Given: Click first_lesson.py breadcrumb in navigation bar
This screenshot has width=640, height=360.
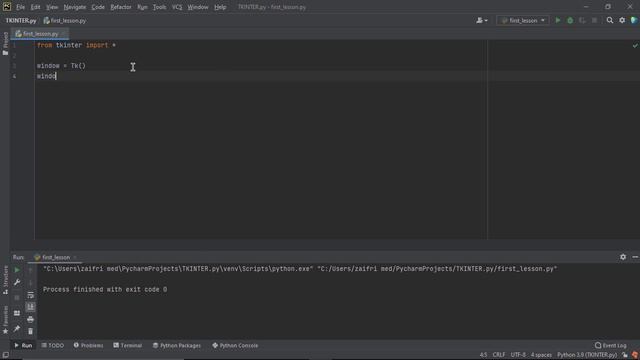Looking at the screenshot, I should click(x=65, y=20).
